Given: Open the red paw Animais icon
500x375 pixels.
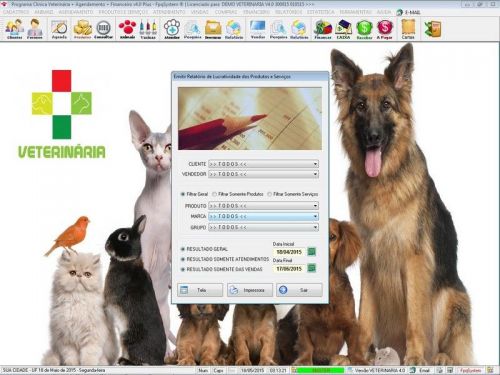Looking at the screenshot, I should click(127, 29).
